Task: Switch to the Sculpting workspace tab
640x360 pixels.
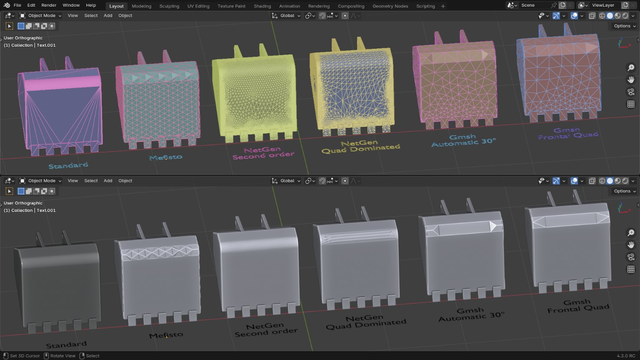Action: pos(169,6)
